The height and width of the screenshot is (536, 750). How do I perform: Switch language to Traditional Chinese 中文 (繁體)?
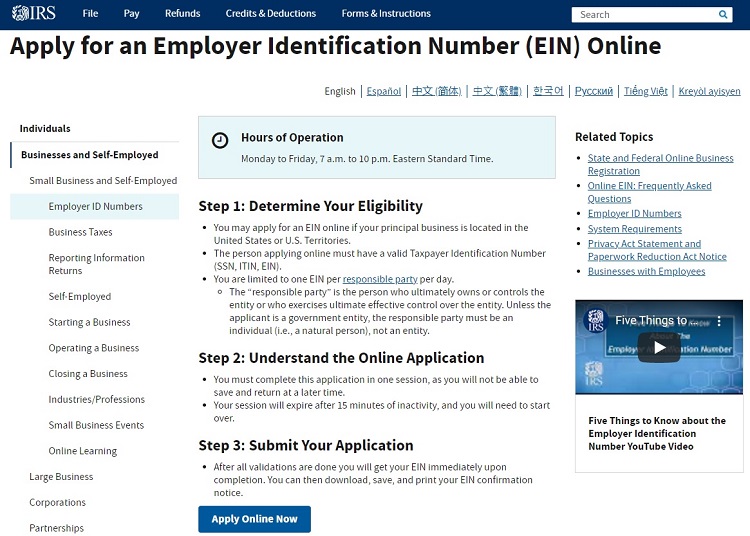(x=497, y=91)
